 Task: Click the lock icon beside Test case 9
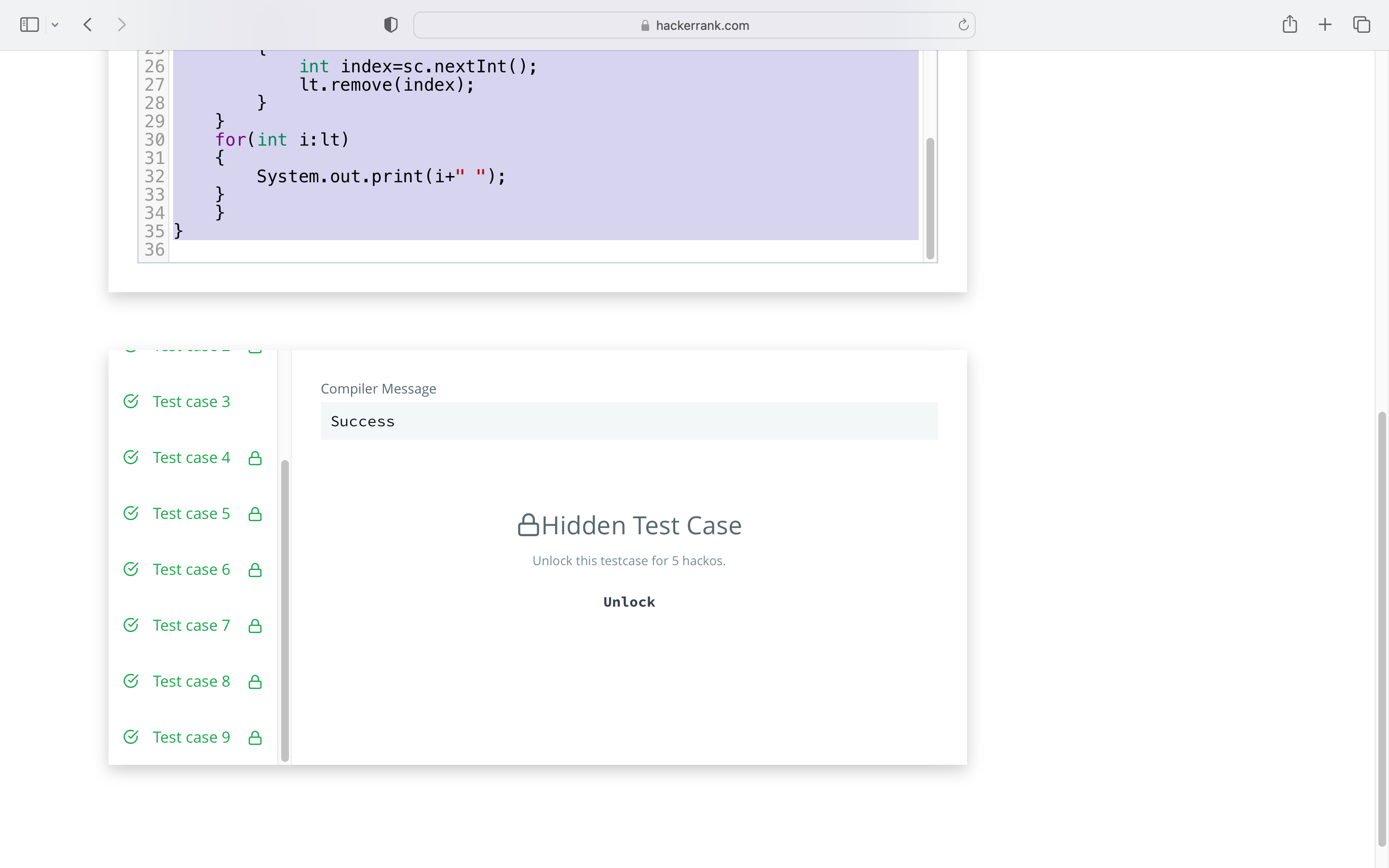(255, 738)
